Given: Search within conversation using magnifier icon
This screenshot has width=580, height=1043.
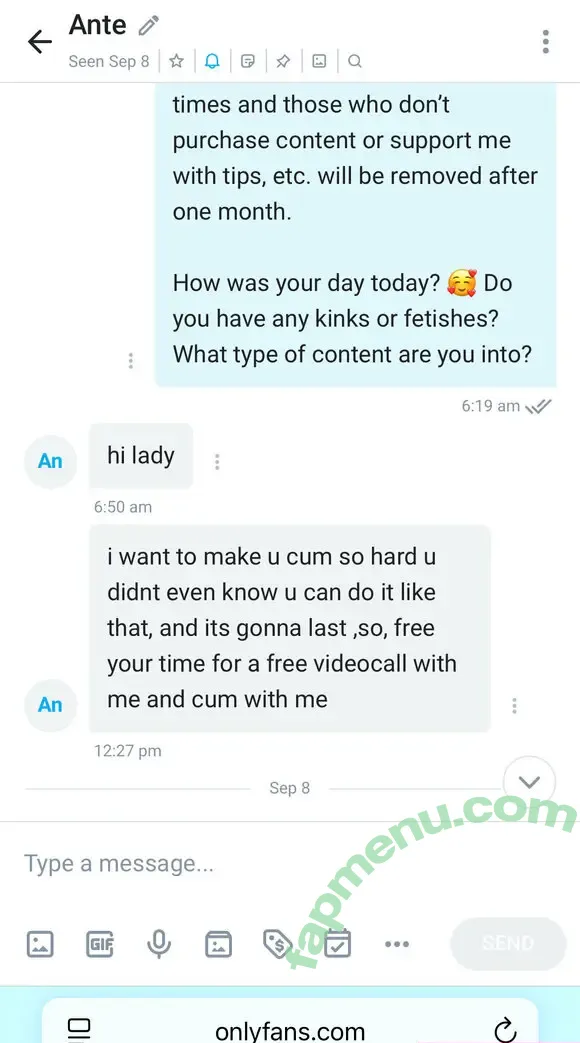Looking at the screenshot, I should (x=355, y=61).
